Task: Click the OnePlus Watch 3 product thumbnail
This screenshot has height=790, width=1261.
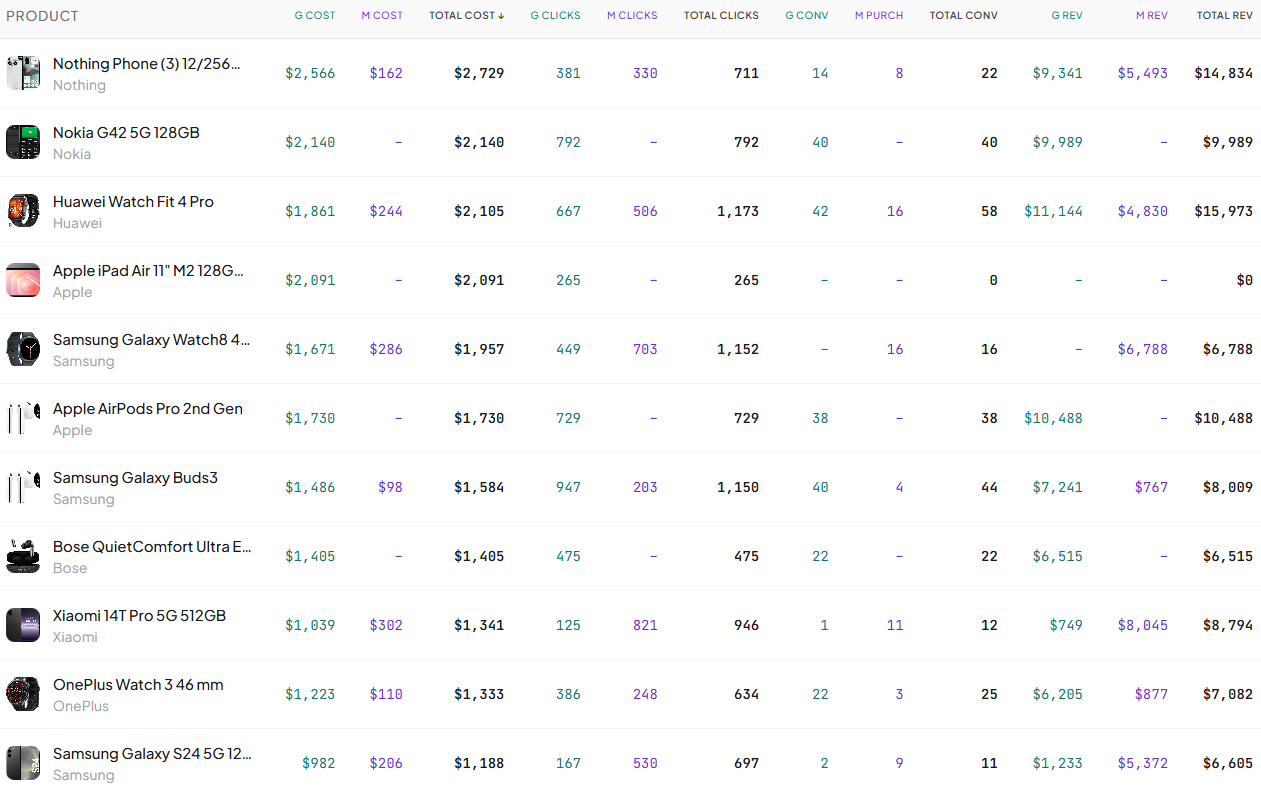Action: tap(22, 693)
